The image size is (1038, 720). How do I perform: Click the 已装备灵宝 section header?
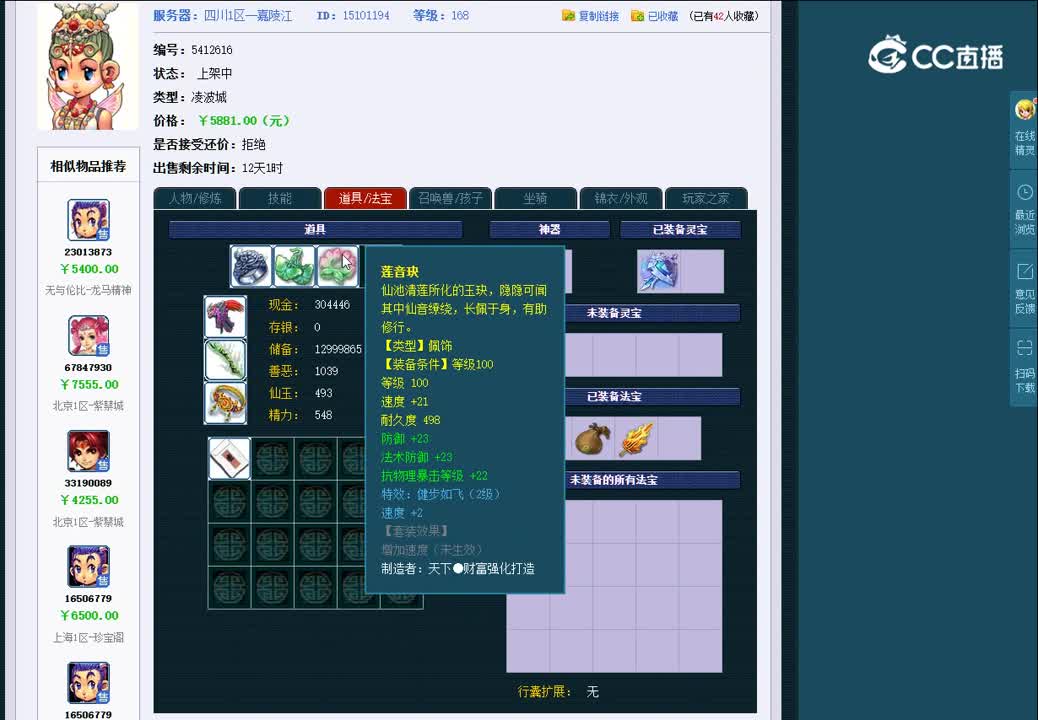coord(680,230)
